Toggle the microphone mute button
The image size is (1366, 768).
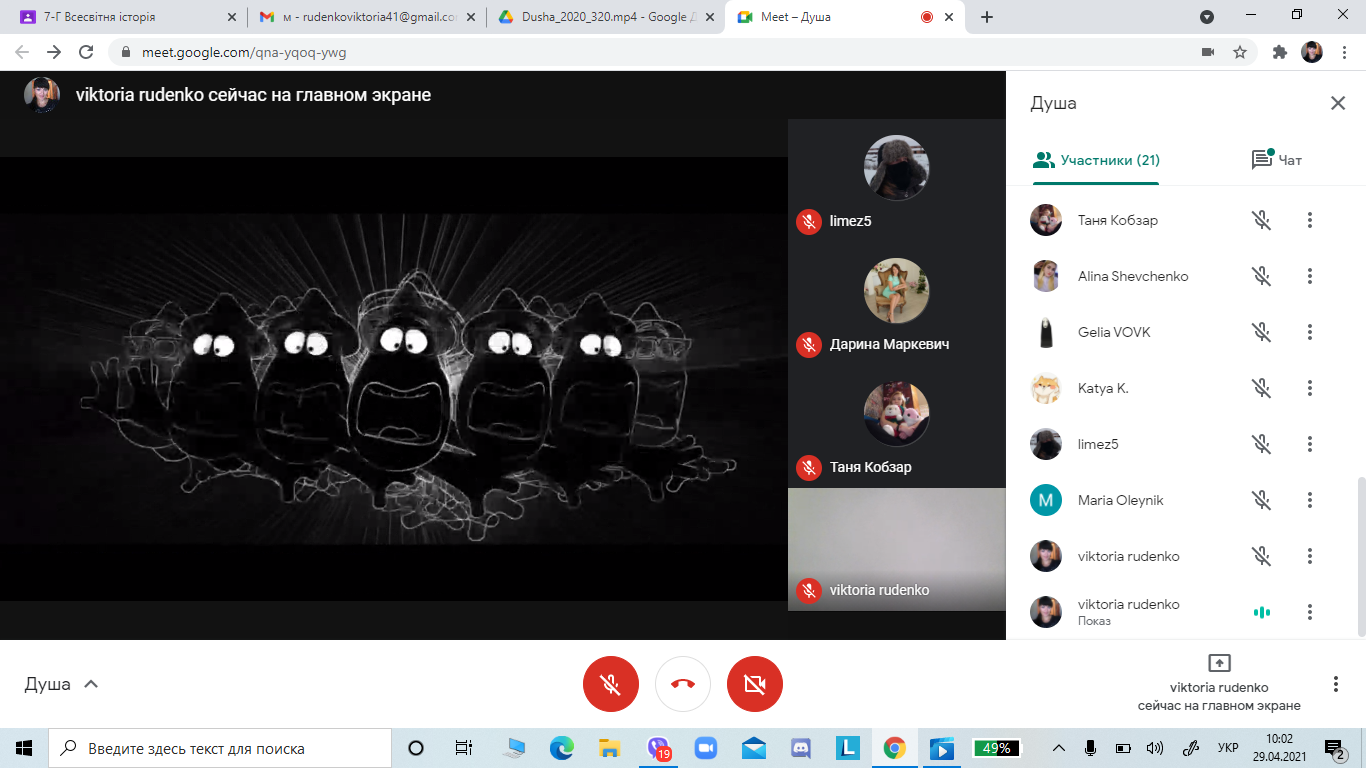tap(610, 684)
